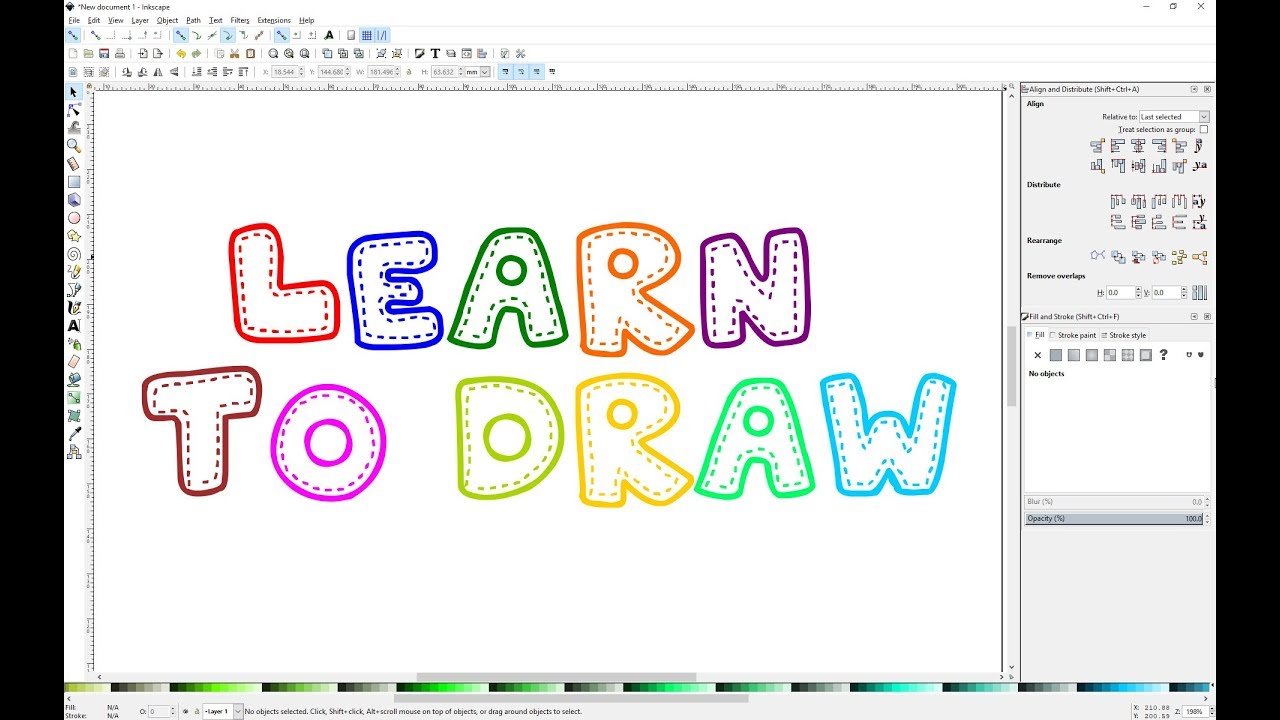1280x720 pixels.
Task: Switch to Stroke paint tab
Action: pos(1073,335)
